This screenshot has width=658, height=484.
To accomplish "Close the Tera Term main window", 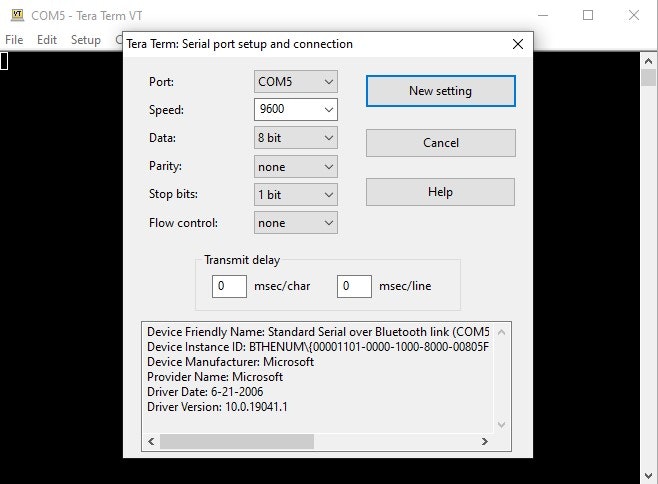I will point(634,16).
